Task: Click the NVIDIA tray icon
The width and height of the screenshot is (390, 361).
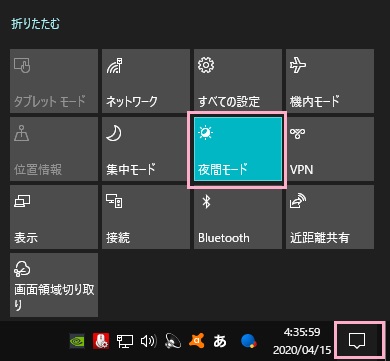Action: (77, 341)
